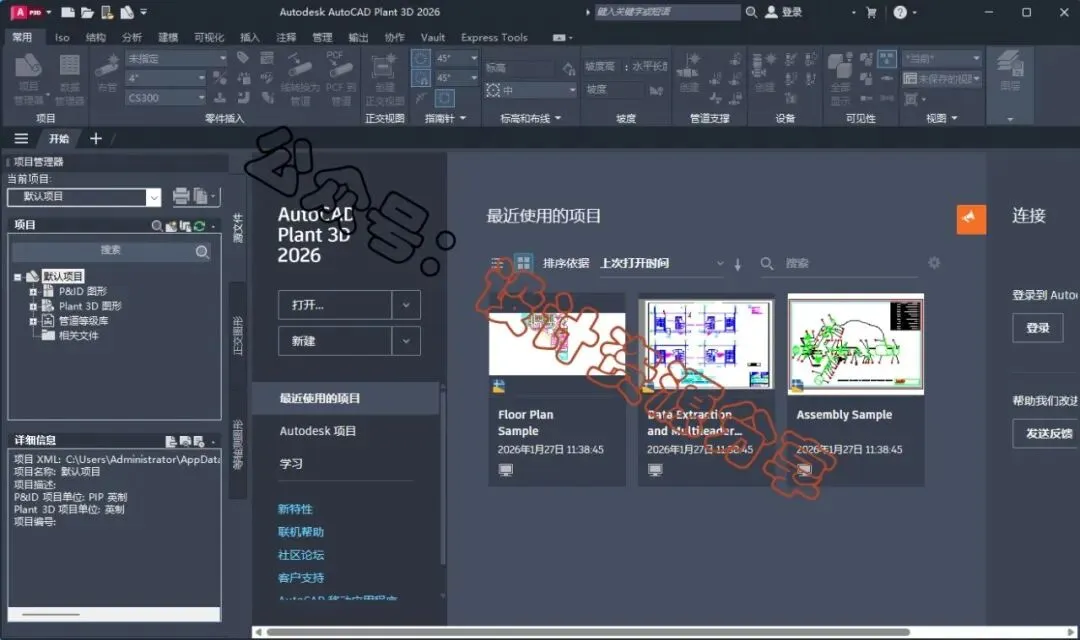Click the first icon in 详细信息 header
The height and width of the screenshot is (640, 1080).
(x=171, y=441)
